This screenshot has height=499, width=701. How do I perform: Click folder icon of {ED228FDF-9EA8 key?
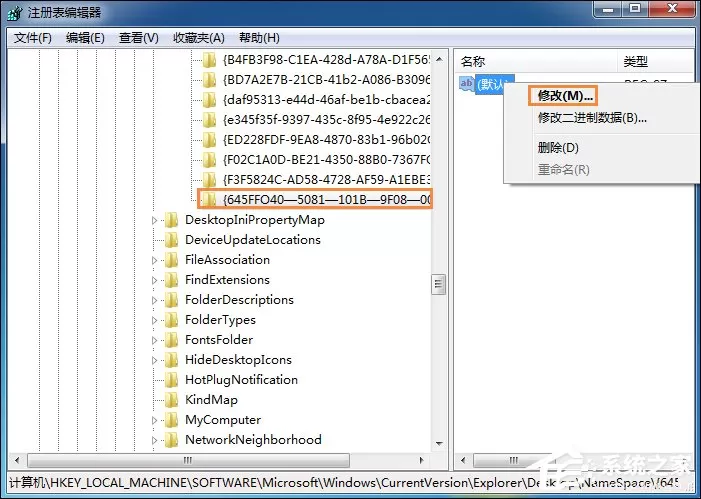point(209,140)
